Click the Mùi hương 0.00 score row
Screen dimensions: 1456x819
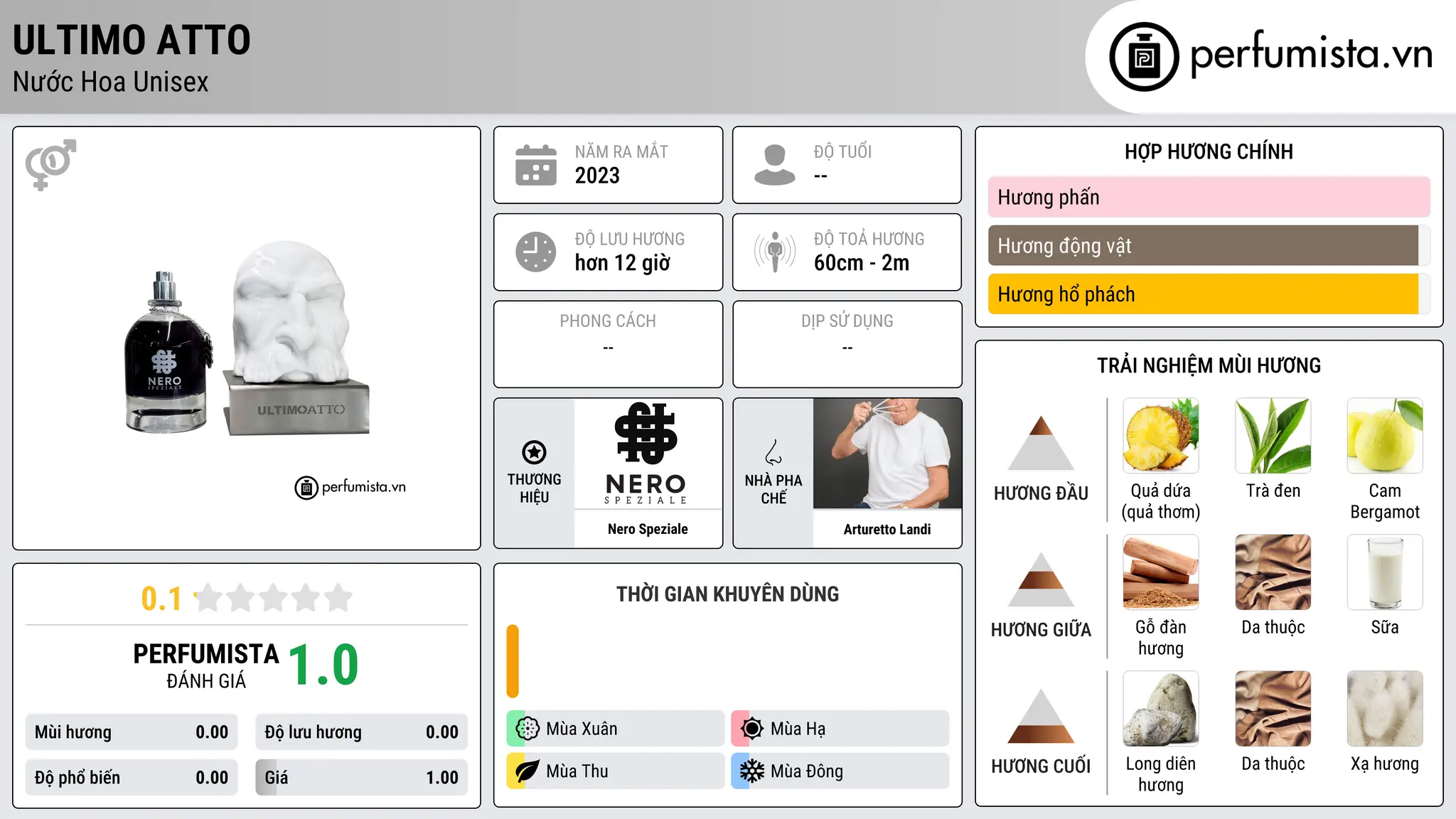click(x=132, y=732)
